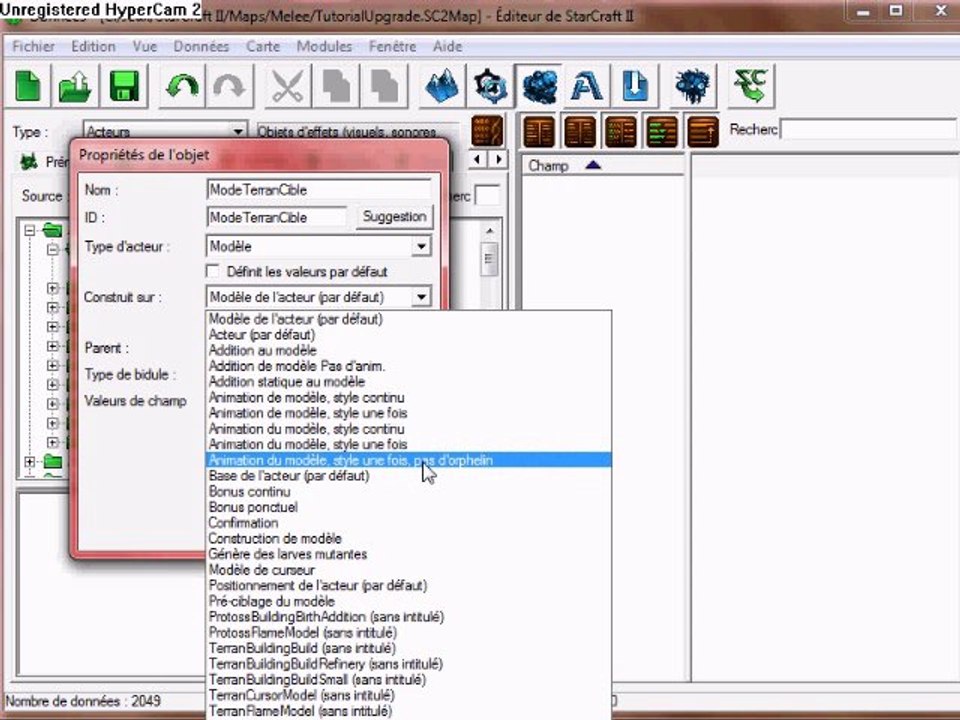Enable Définit les valeurs par défaut checkbox
The image size is (960, 720).
(x=213, y=271)
